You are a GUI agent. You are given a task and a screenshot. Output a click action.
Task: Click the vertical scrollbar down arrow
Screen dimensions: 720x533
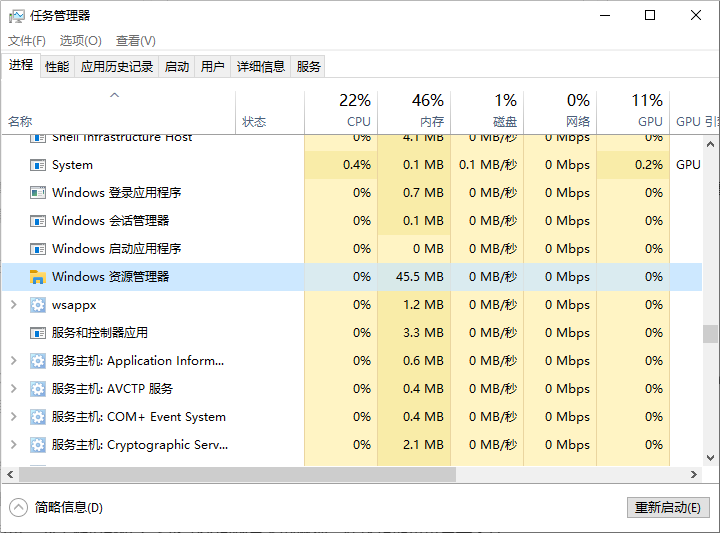pyautogui.click(x=710, y=458)
